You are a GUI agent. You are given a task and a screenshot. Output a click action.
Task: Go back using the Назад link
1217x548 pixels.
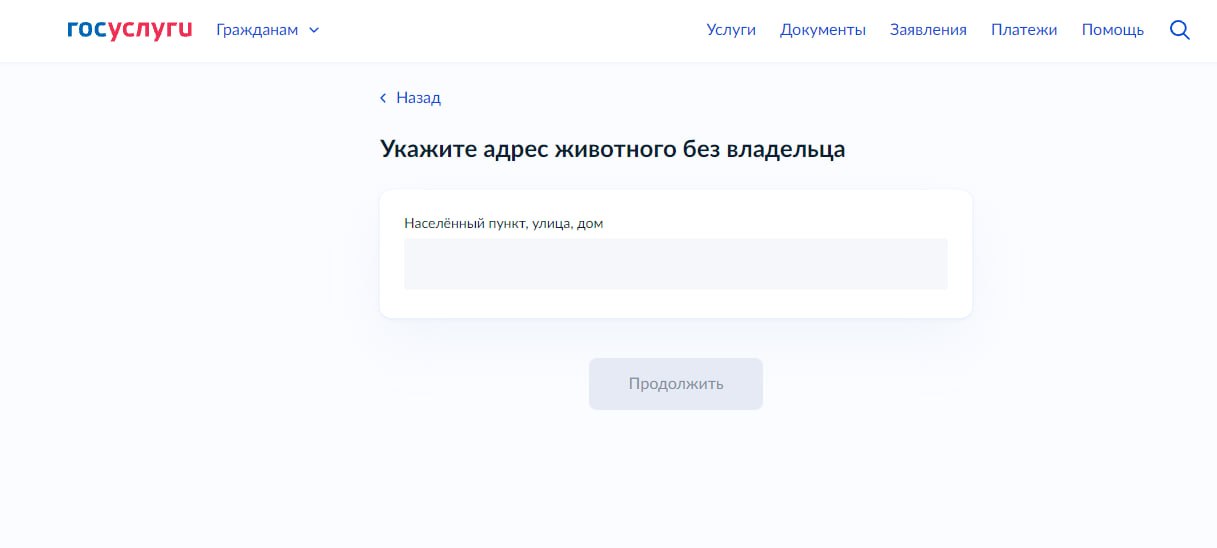pyautogui.click(x=418, y=98)
